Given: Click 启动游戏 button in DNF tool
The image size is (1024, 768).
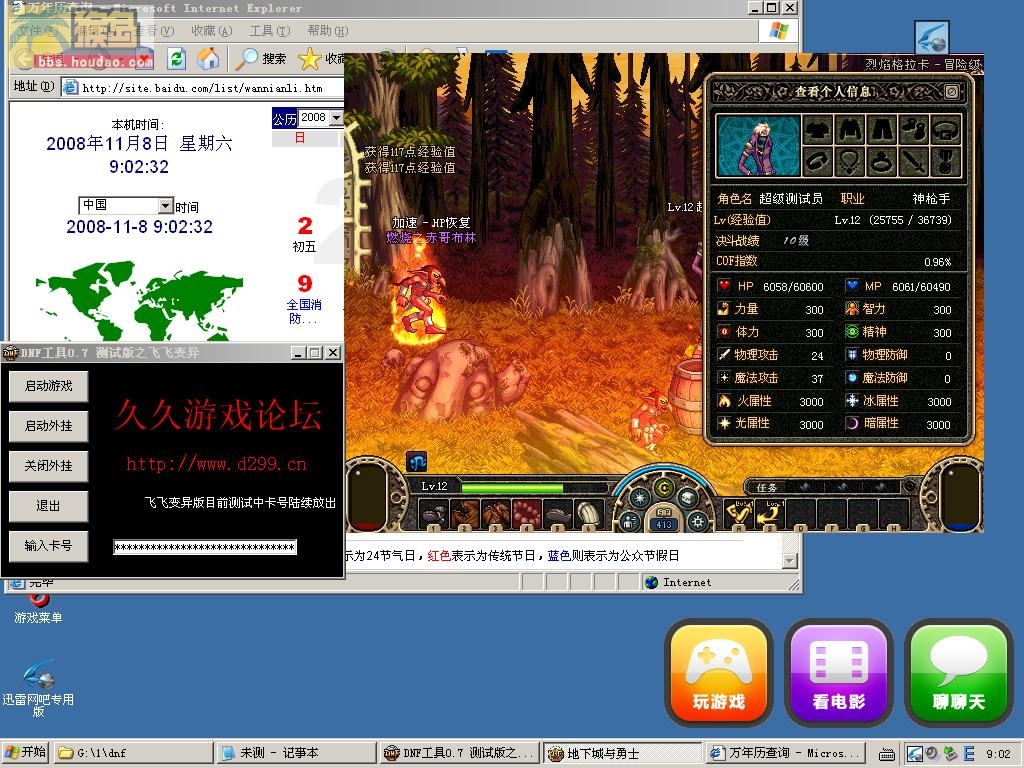Looking at the screenshot, I should pos(48,386).
